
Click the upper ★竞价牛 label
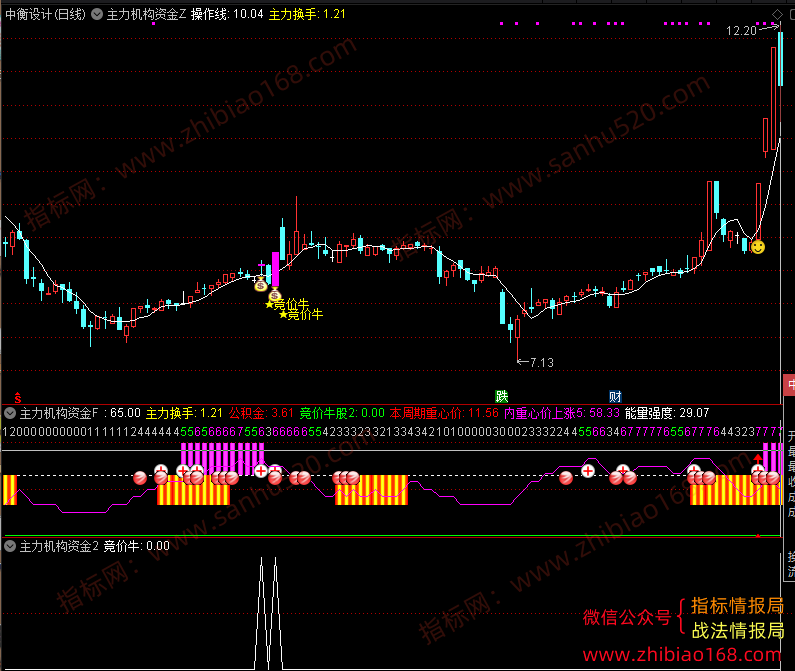click(287, 304)
